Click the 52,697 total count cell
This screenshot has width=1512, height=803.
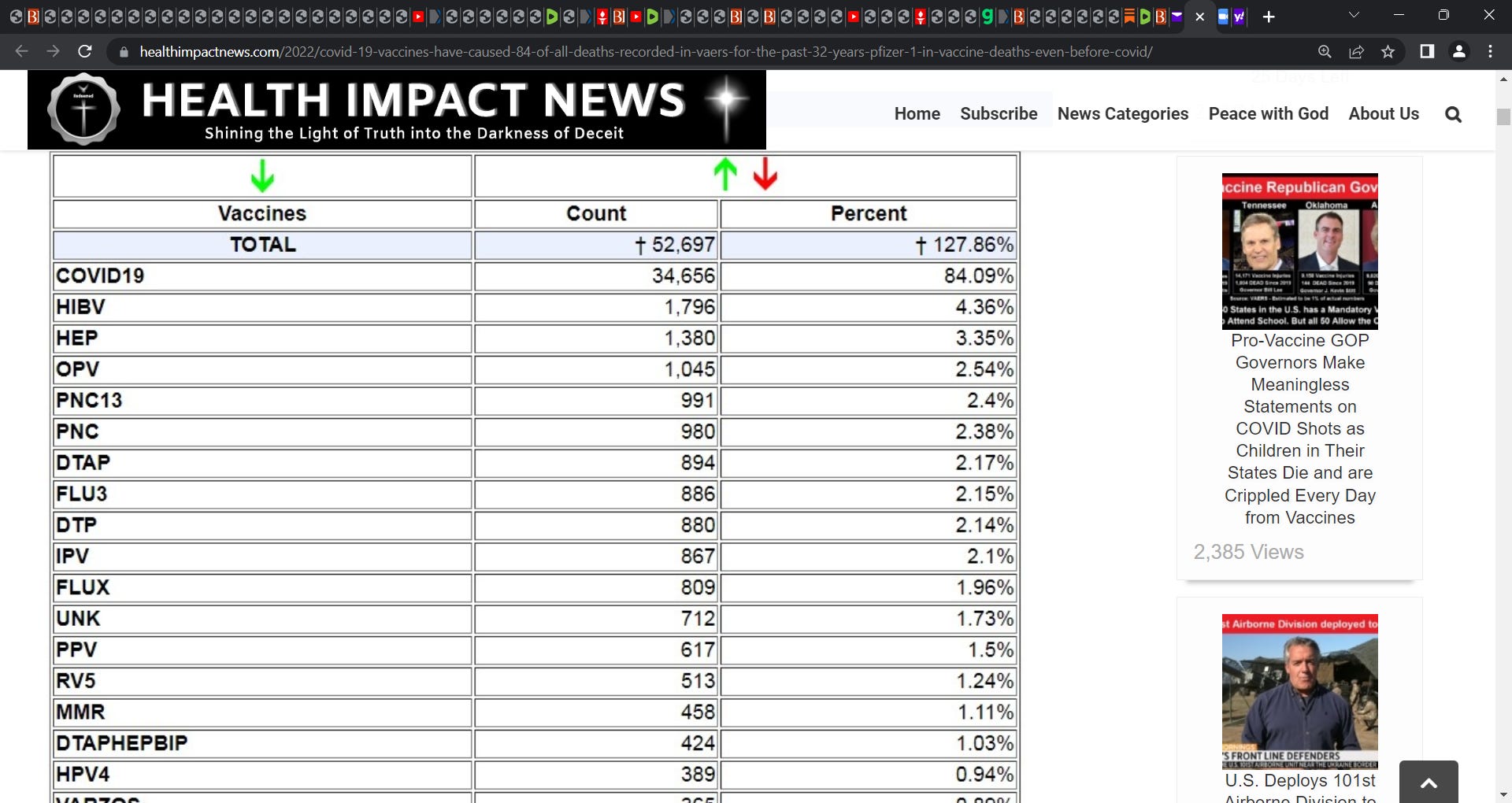click(x=596, y=245)
